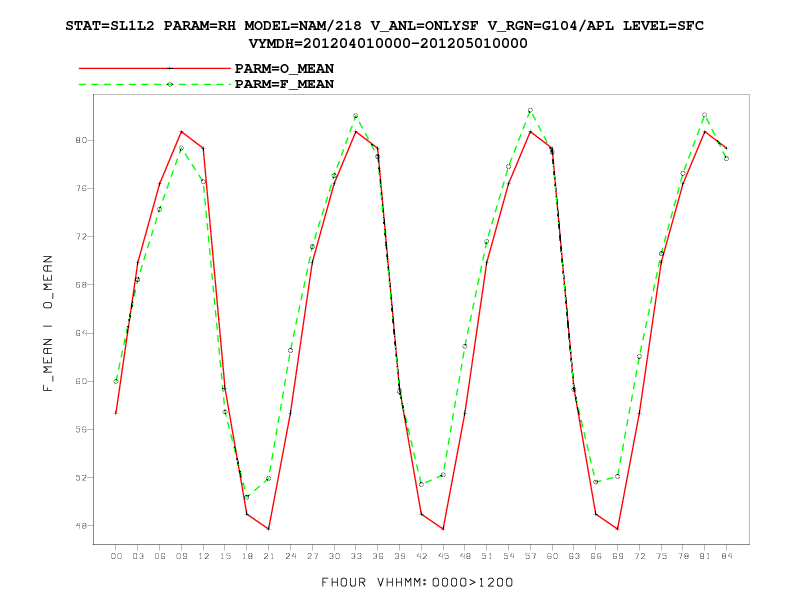Click the green F_MEAN peak marker at hour 57
The width and height of the screenshot is (792, 612).
[530, 110]
